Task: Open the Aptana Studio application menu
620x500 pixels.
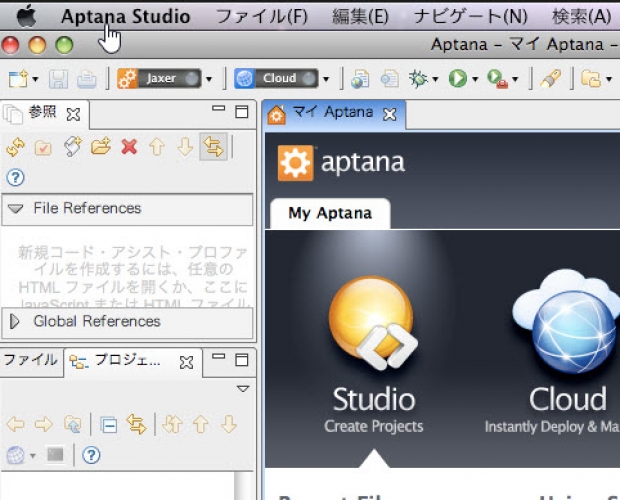Action: pos(126,17)
